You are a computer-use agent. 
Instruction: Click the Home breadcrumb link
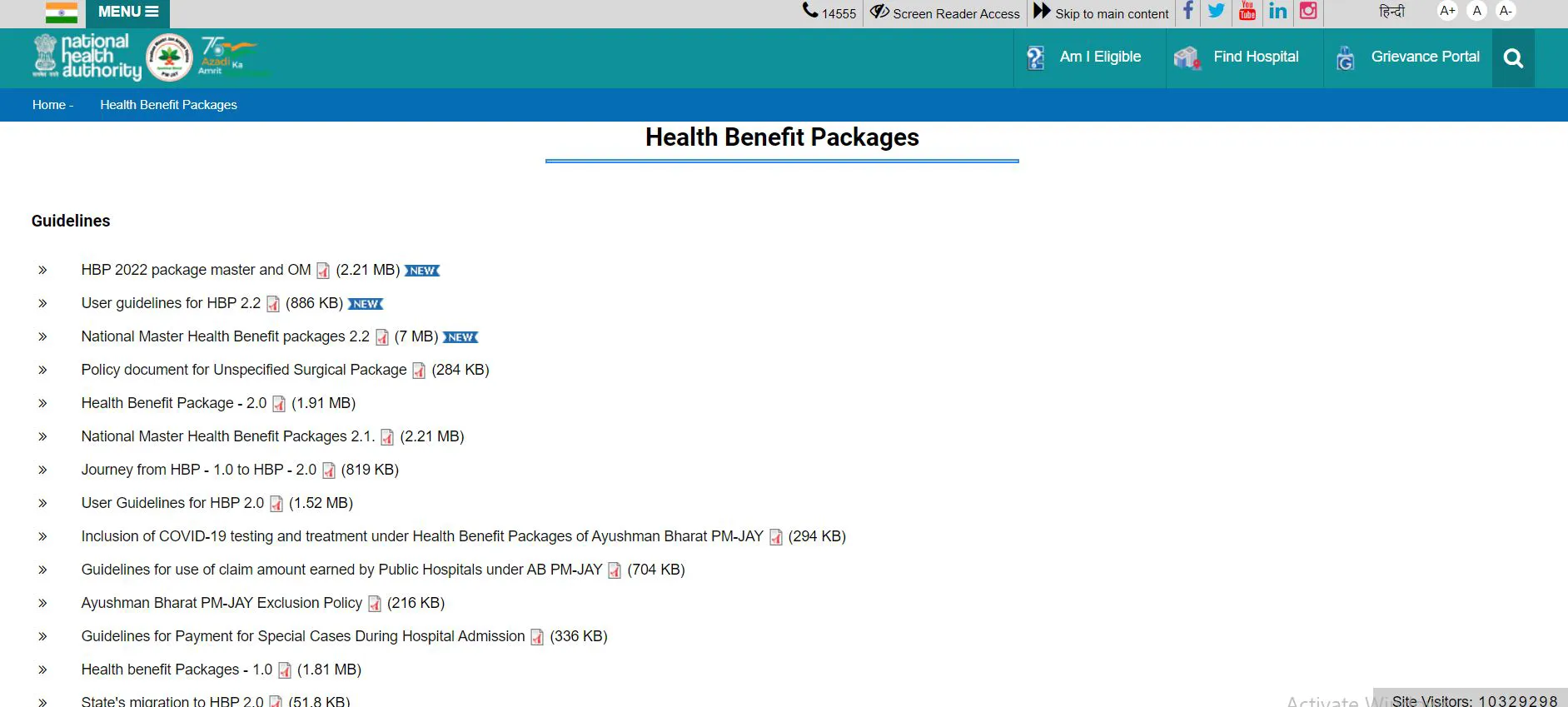click(49, 105)
